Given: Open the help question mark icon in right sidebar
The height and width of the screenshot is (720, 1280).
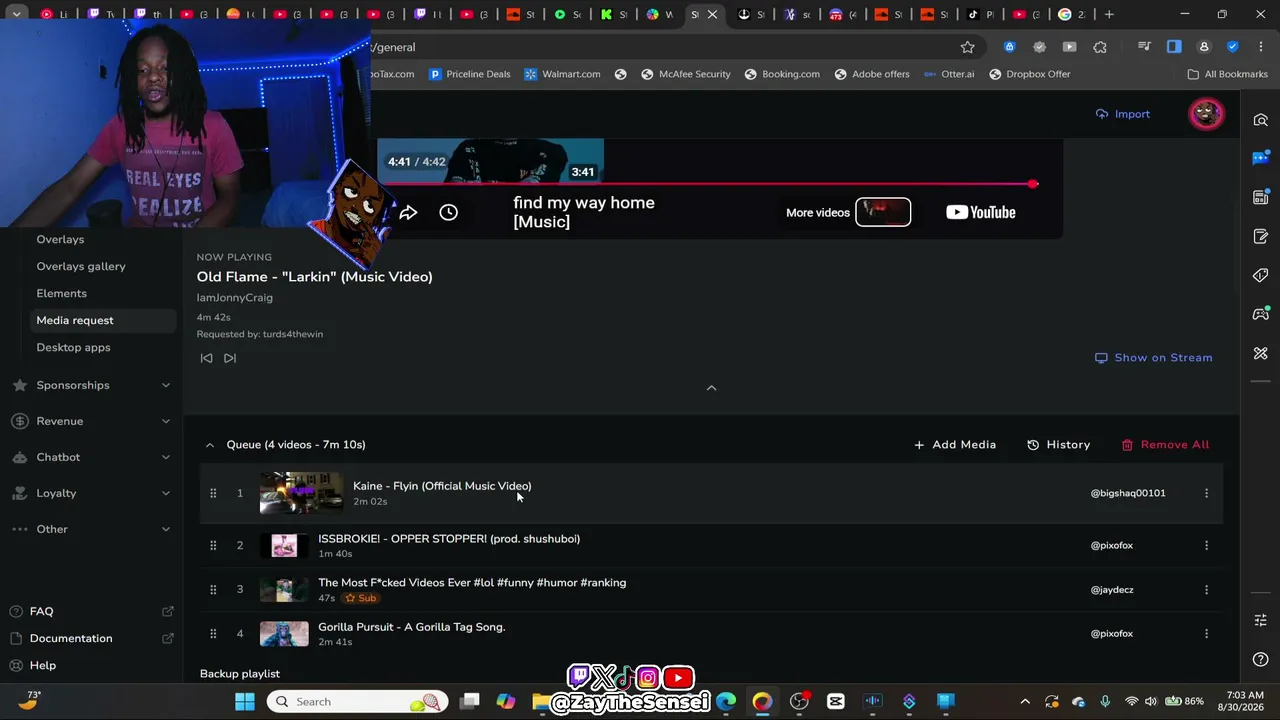Looking at the screenshot, I should 1261,660.
